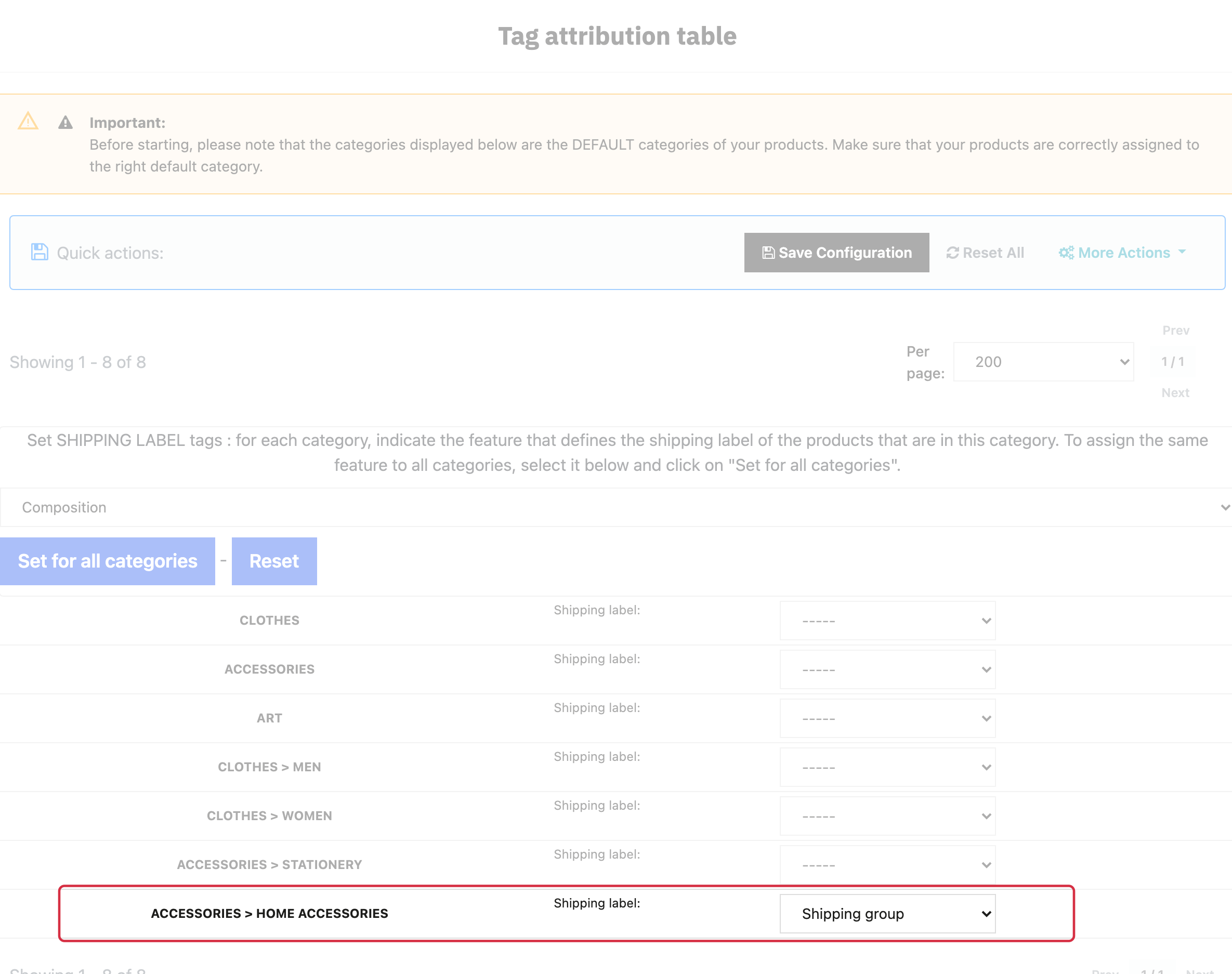This screenshot has width=1232, height=974.
Task: Click ACCESSORIES > HOME ACCESSORIES category text
Action: pos(269,914)
